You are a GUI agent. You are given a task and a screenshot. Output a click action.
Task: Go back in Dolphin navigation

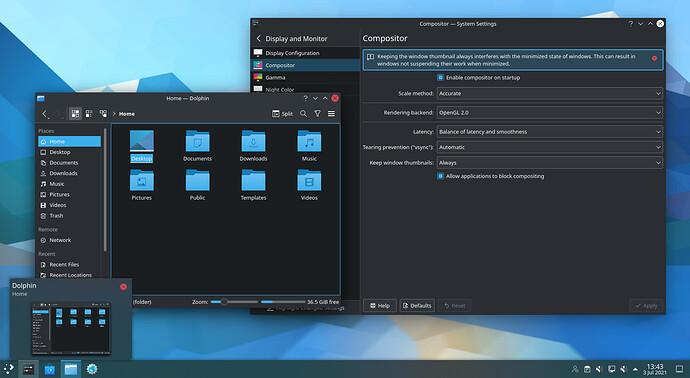pos(45,114)
